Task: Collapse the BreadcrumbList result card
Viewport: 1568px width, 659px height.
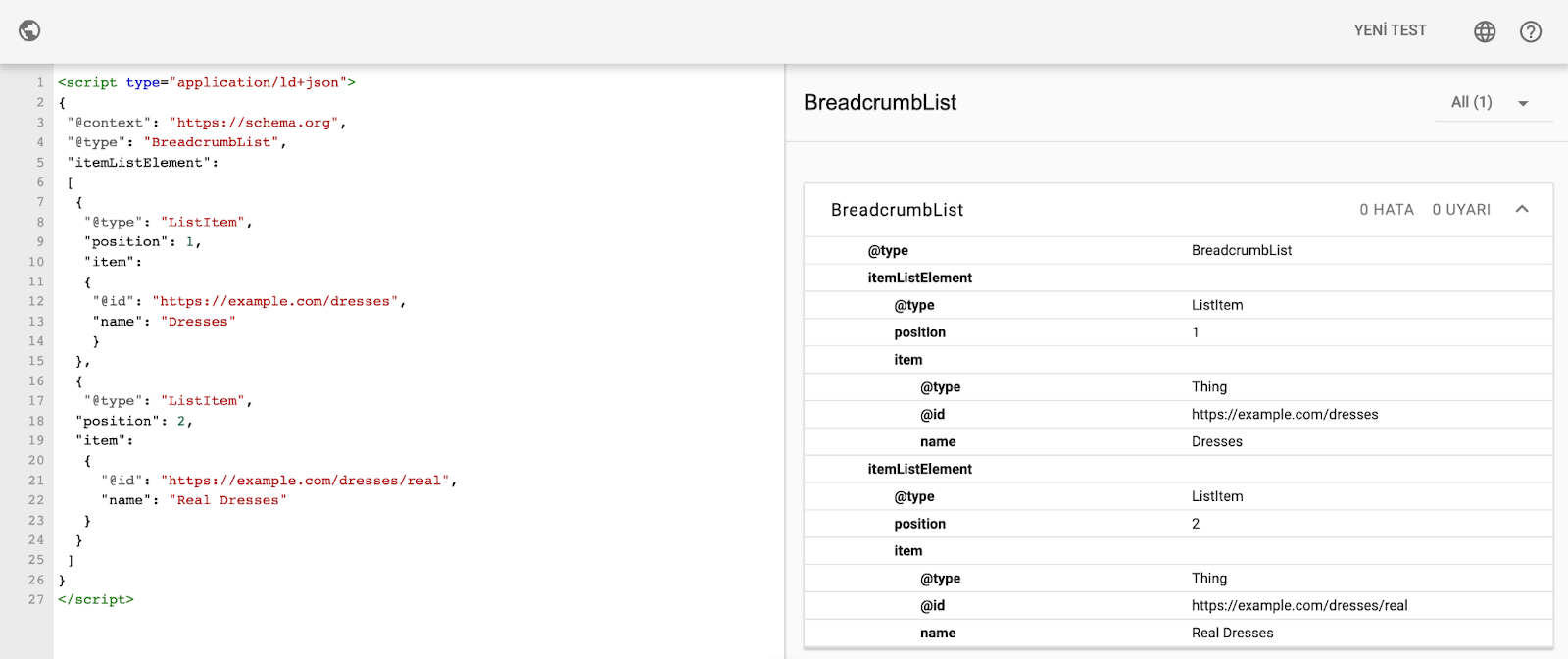Action: (x=1522, y=209)
